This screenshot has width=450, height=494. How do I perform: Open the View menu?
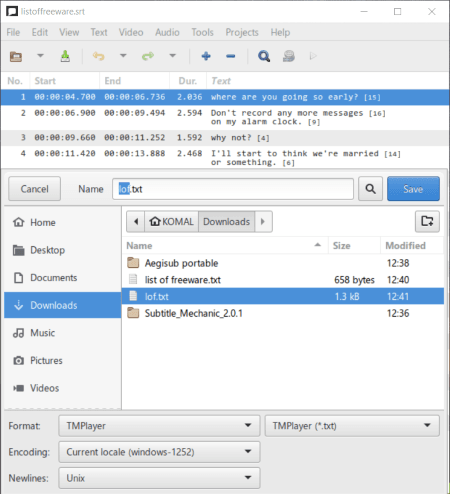click(69, 32)
